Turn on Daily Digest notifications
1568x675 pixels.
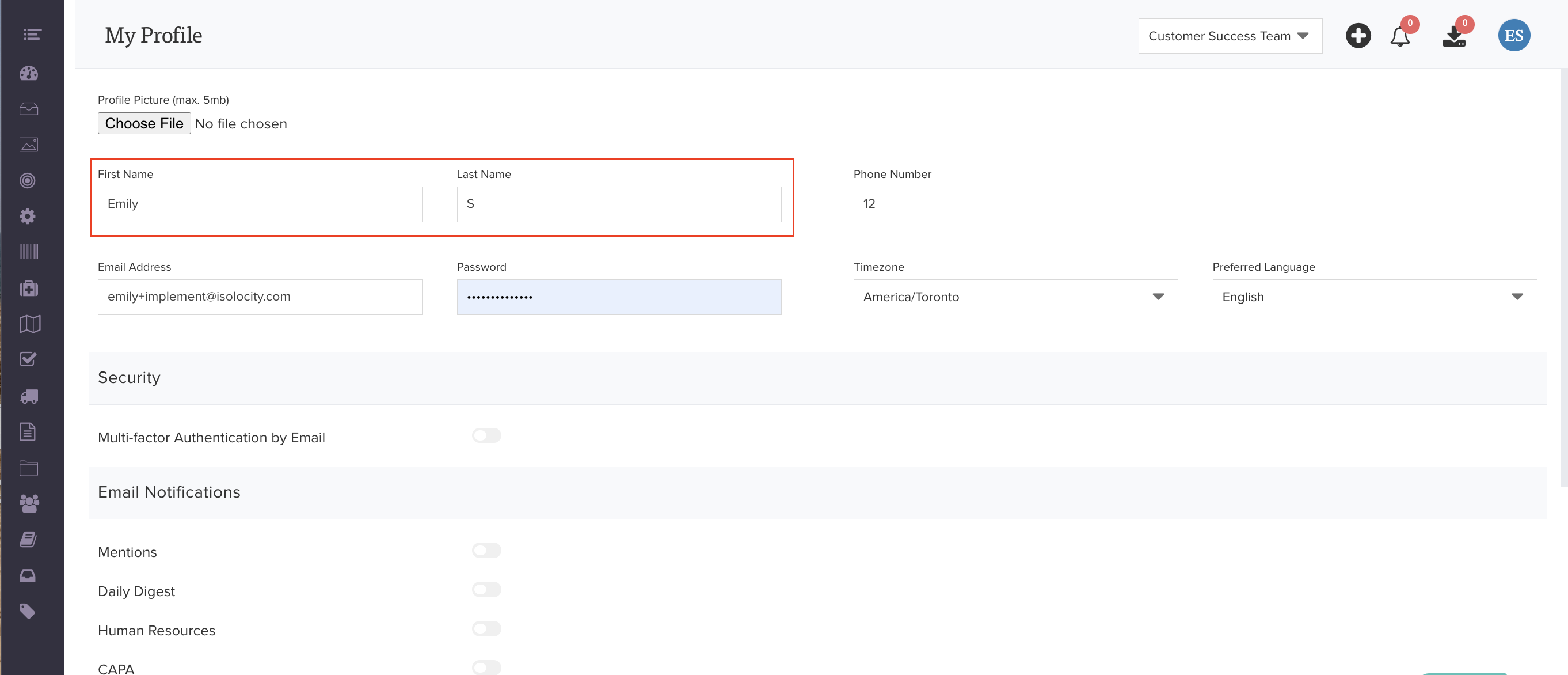pos(486,589)
